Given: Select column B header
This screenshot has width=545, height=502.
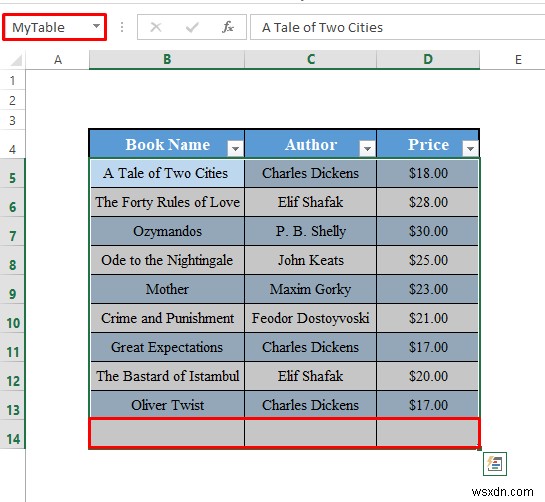Looking at the screenshot, I should pos(167,60).
